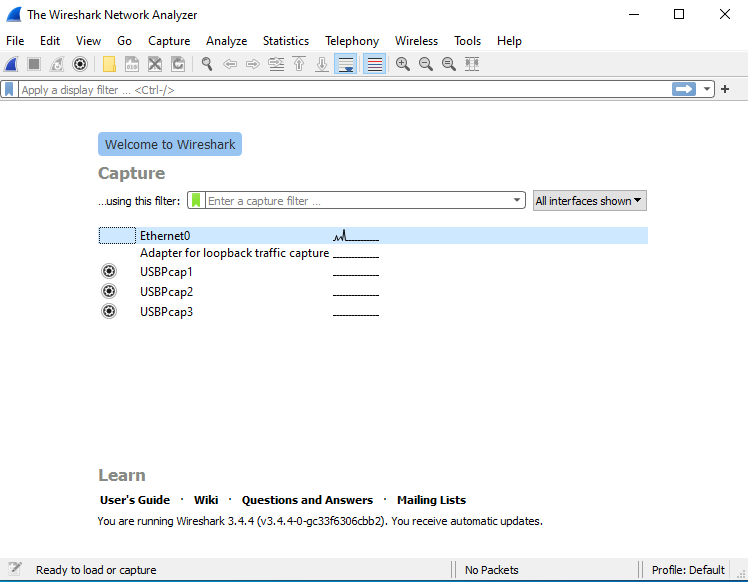
Task: Toggle packet list colorization
Action: tap(374, 64)
